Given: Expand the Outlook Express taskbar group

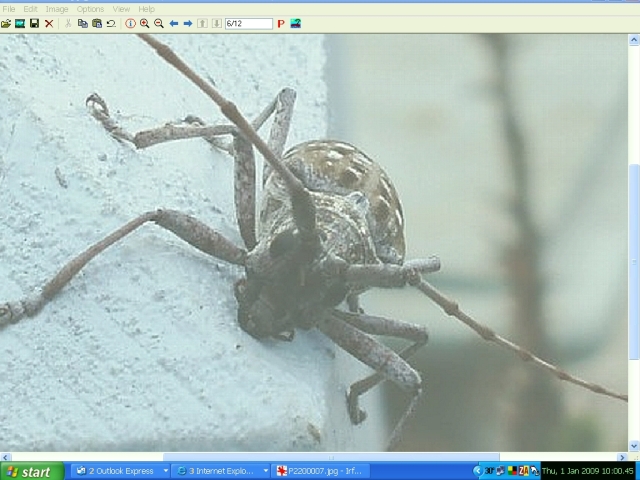Looking at the screenshot, I should pos(165,471).
